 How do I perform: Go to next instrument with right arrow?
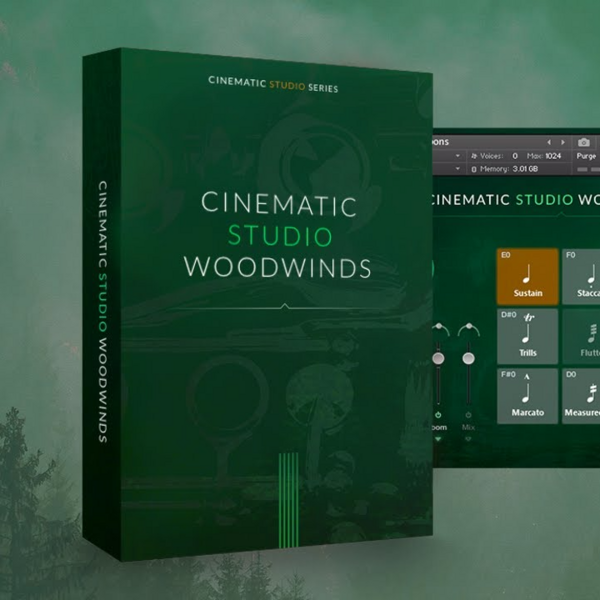[x=563, y=142]
